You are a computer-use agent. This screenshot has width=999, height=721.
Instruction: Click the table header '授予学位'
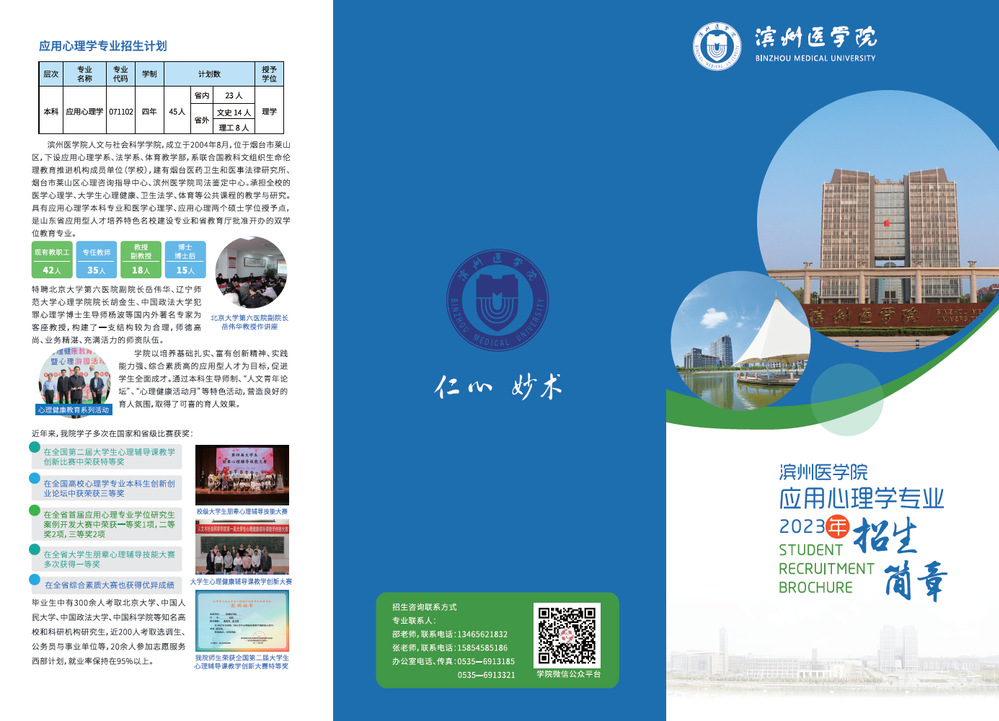[270, 74]
